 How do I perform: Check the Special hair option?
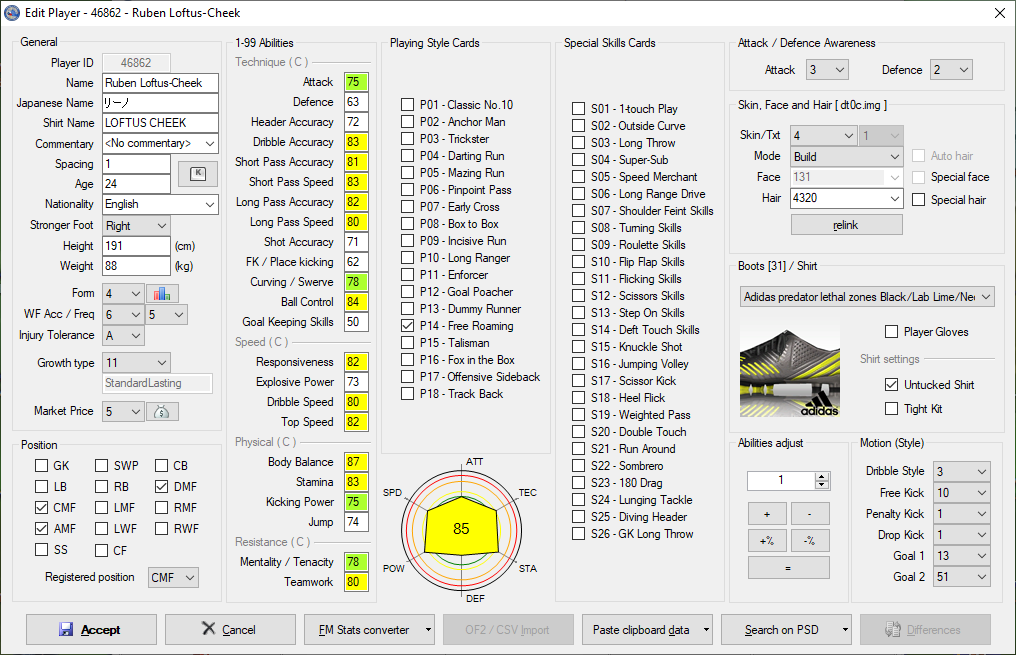pyautogui.click(x=919, y=200)
